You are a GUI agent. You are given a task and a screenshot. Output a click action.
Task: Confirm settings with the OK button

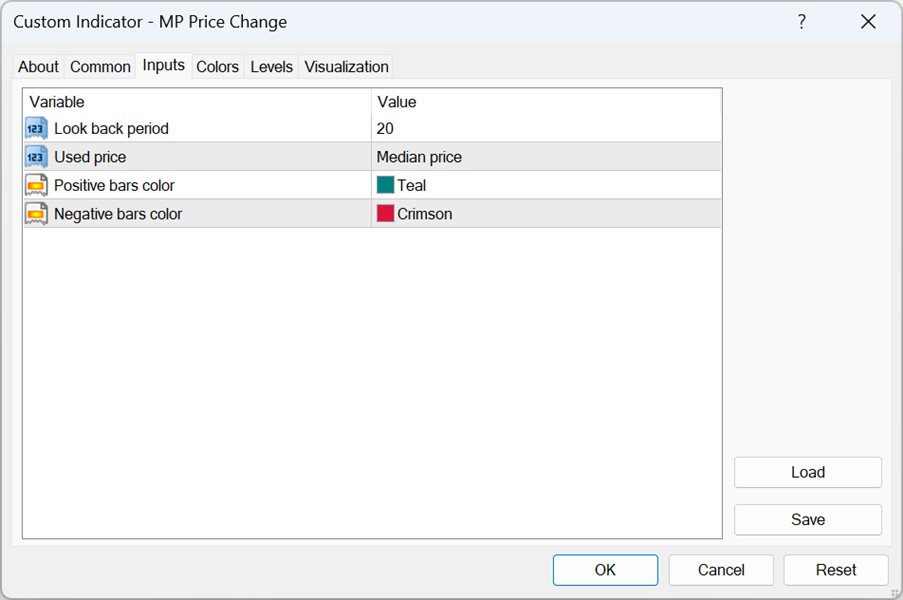[x=605, y=570]
